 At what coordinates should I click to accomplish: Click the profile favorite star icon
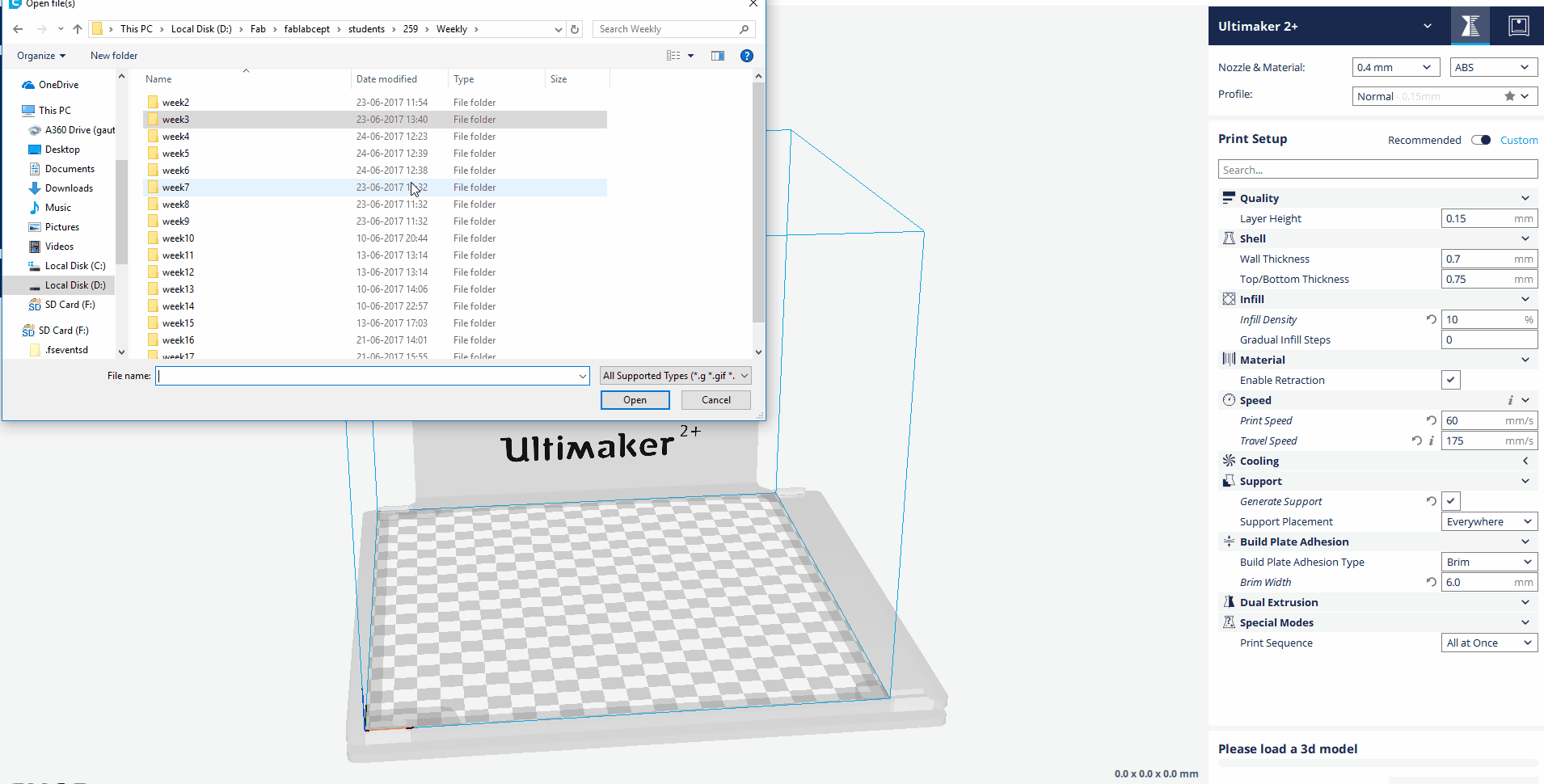tap(1509, 96)
